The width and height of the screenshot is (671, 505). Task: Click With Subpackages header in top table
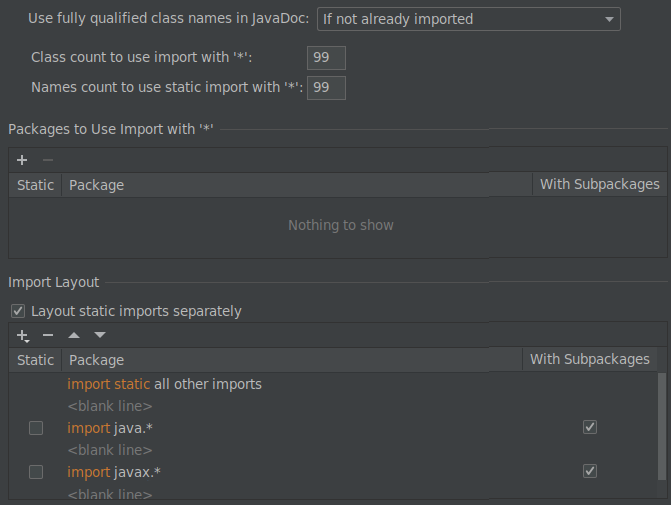click(x=599, y=185)
